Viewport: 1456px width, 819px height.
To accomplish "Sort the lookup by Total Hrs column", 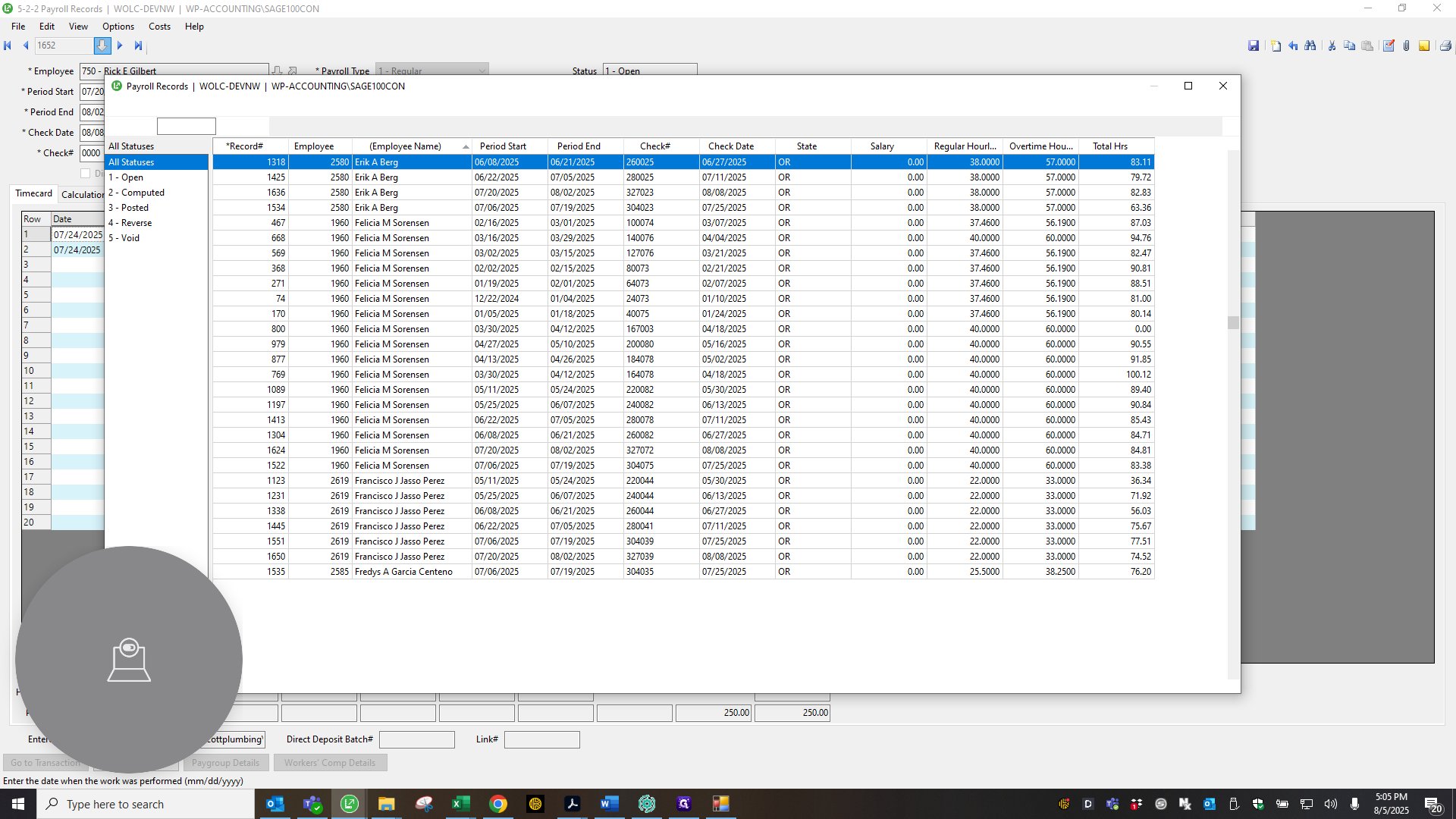I will click(x=1116, y=146).
